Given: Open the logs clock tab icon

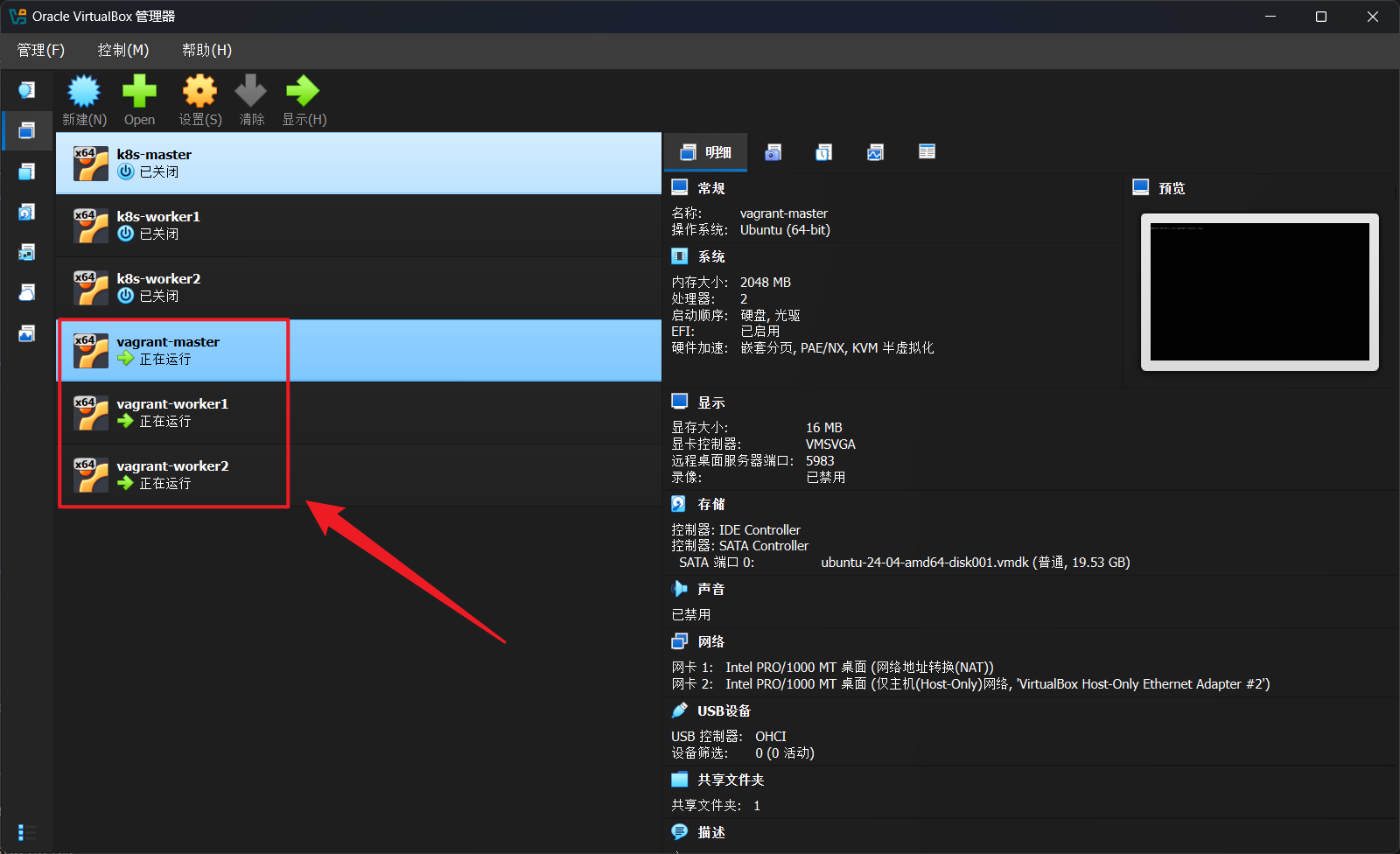Looking at the screenshot, I should pos(823,152).
